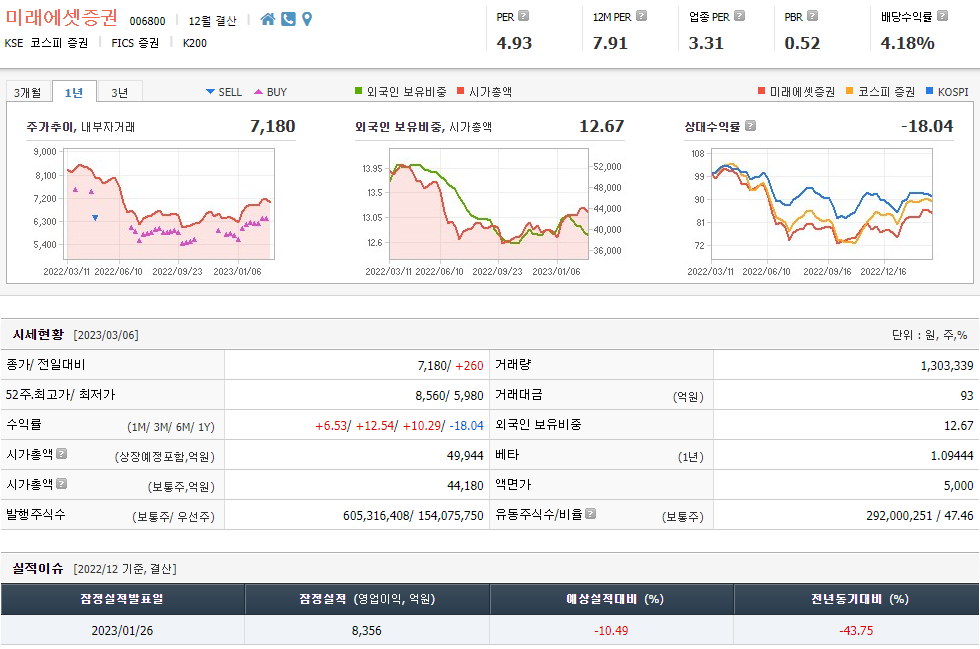
Task: Click the trading volume 1,303,339
Action: (947, 366)
